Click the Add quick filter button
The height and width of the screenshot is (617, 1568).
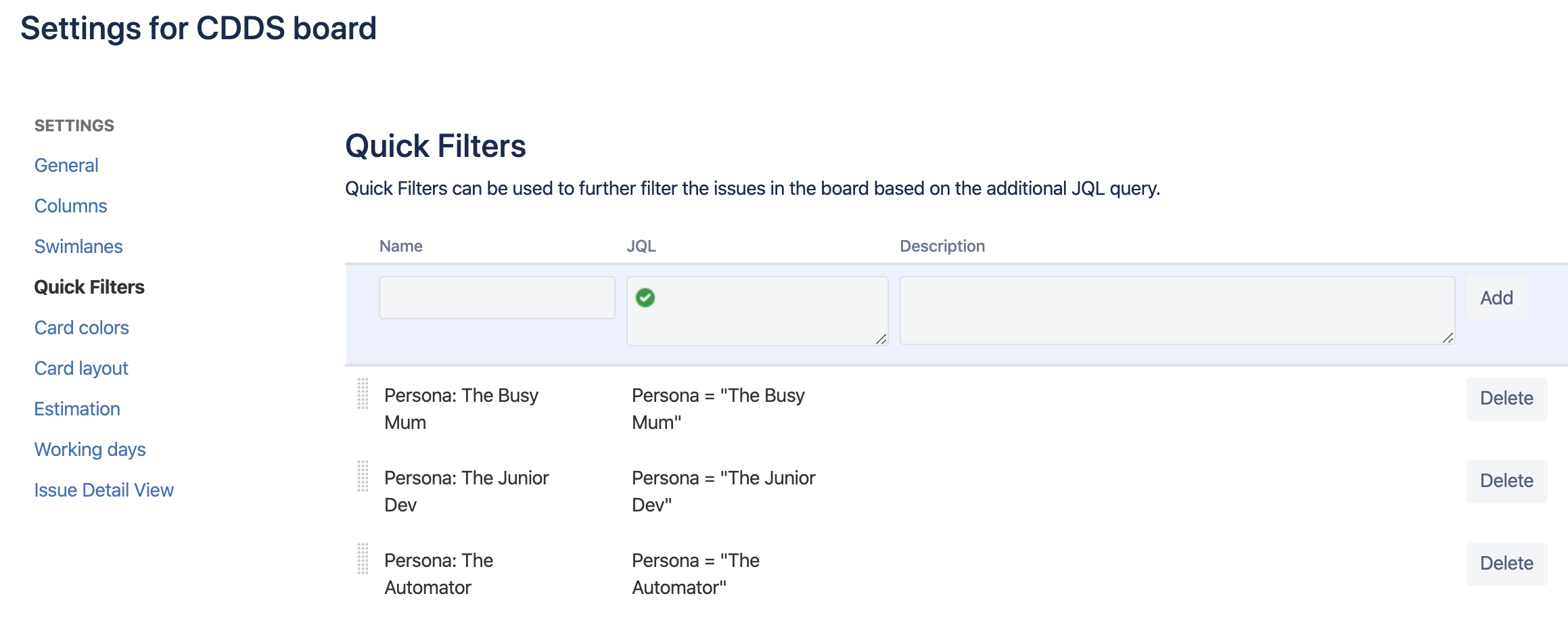(x=1496, y=298)
